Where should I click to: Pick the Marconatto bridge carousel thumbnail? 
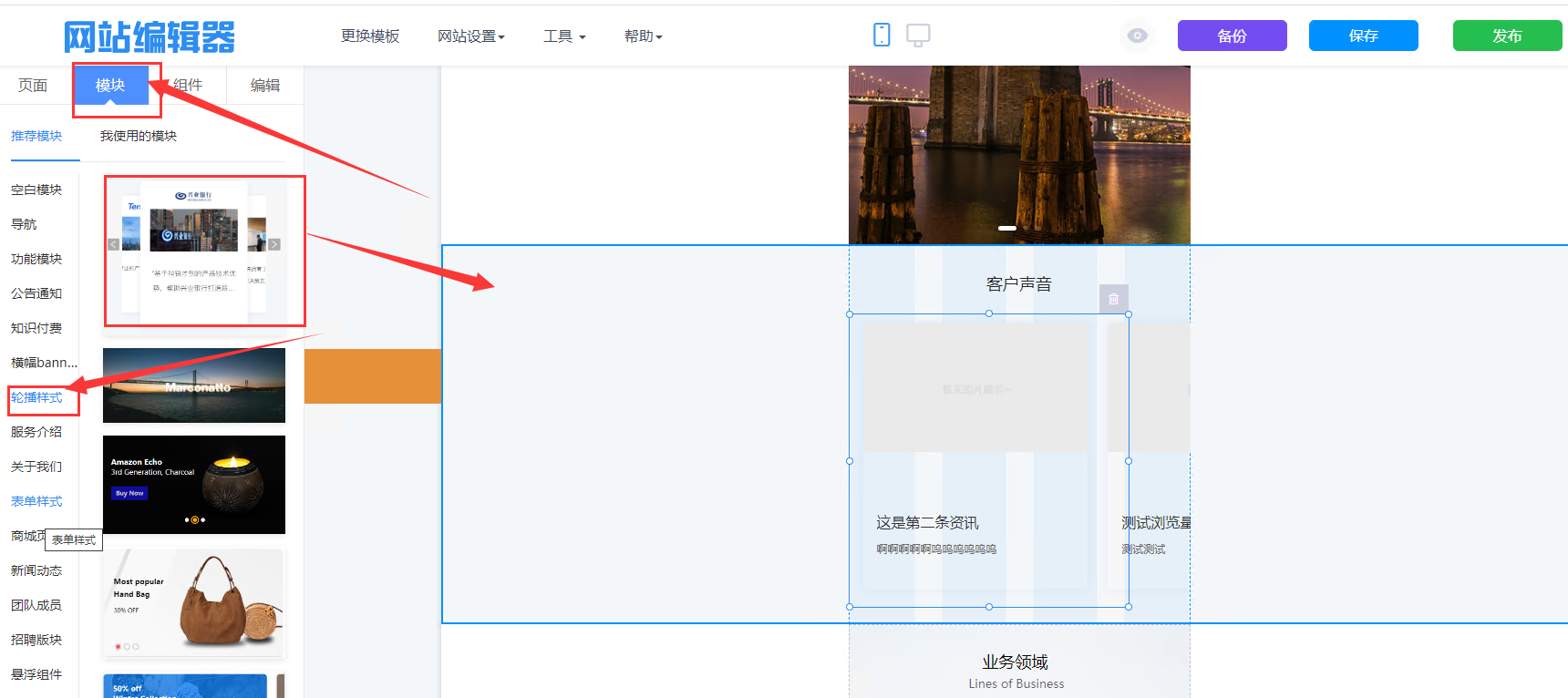click(x=194, y=385)
